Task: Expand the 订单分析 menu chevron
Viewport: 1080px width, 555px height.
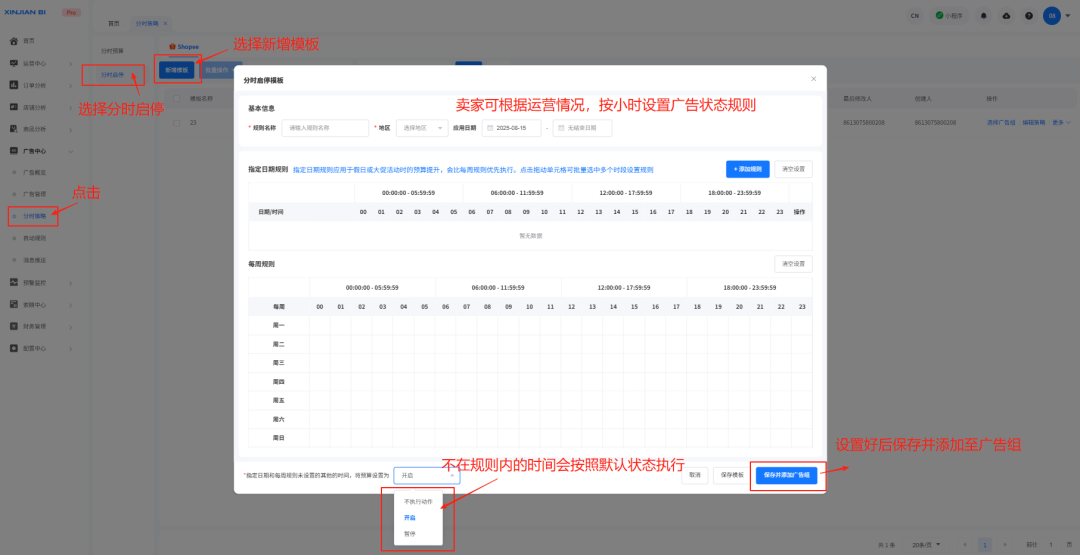Action: [x=70, y=86]
